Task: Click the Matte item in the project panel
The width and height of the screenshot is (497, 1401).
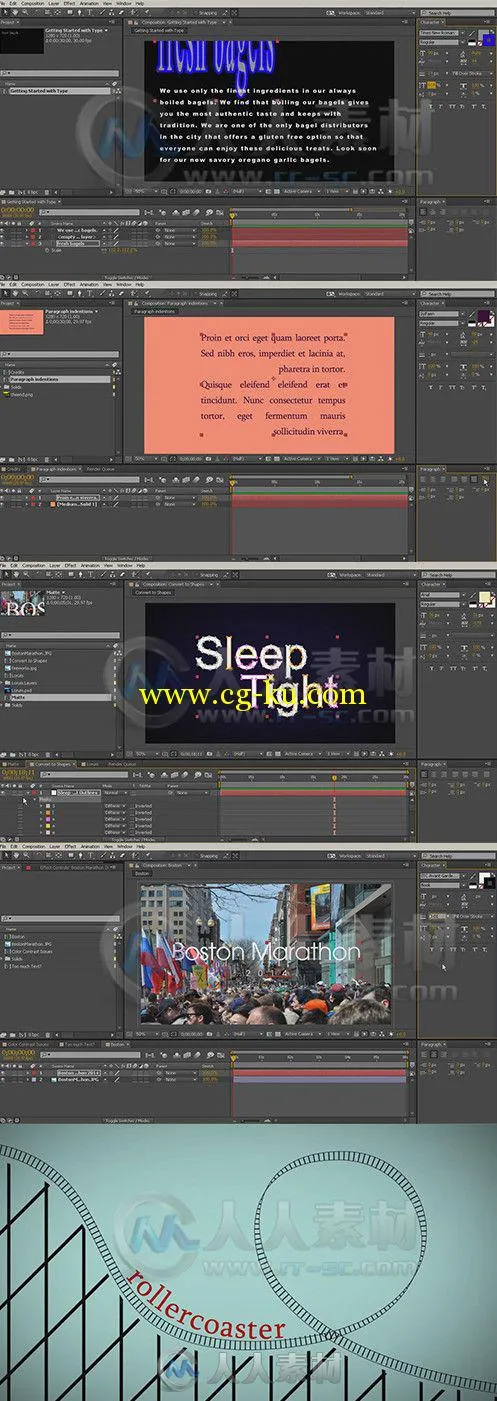Action: pyautogui.click(x=20, y=698)
